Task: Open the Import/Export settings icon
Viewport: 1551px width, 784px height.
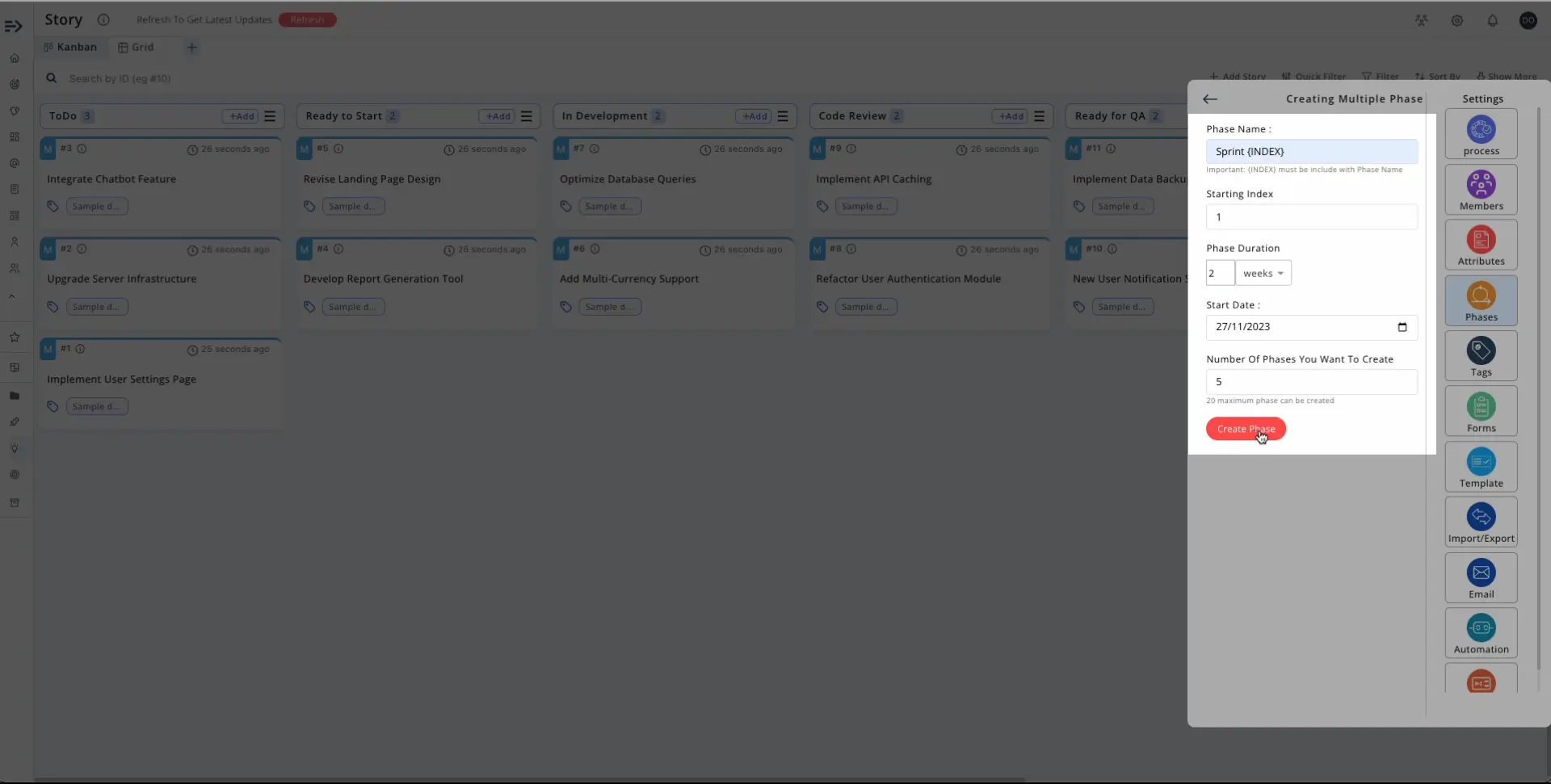Action: (1481, 522)
